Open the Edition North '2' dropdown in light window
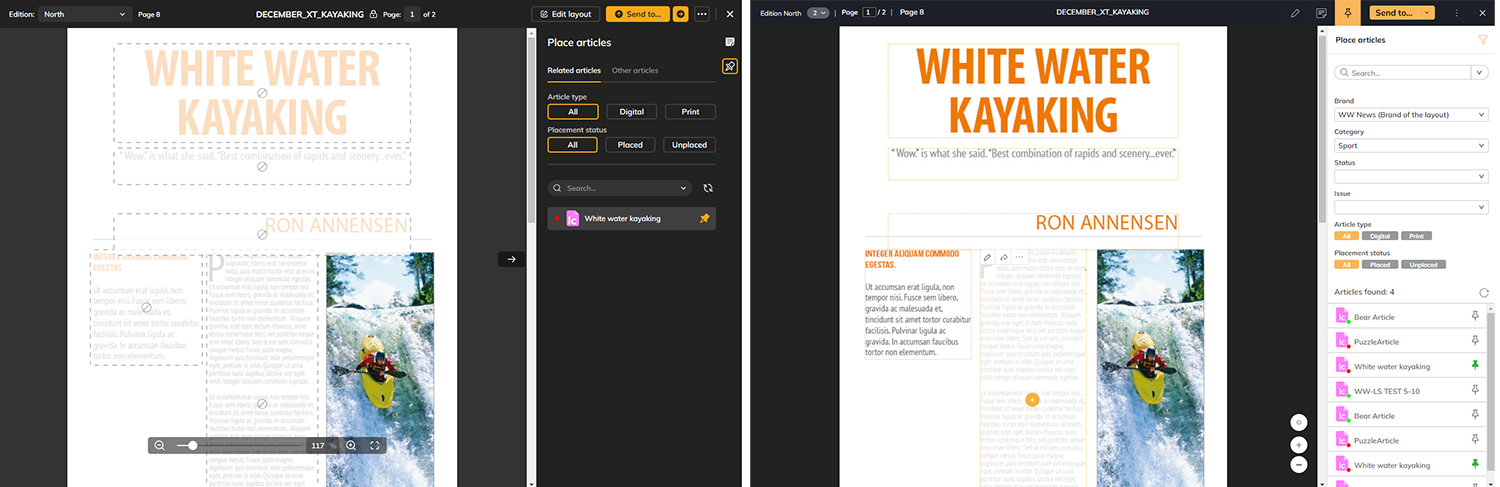Screen dimensions: 1500x487 [818, 13]
